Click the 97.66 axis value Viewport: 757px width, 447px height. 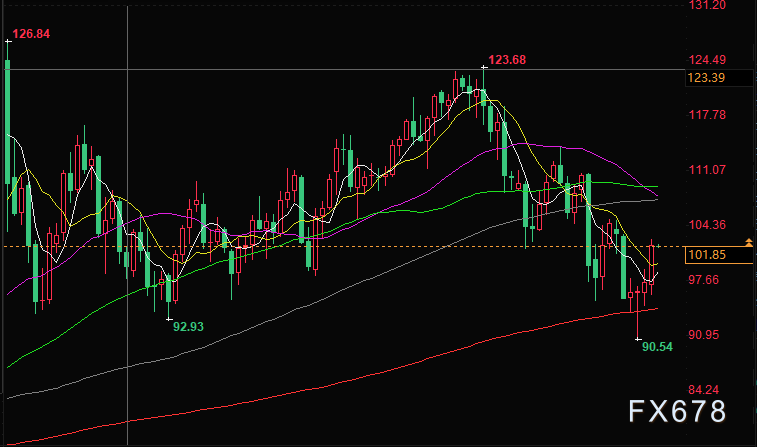(x=703, y=280)
